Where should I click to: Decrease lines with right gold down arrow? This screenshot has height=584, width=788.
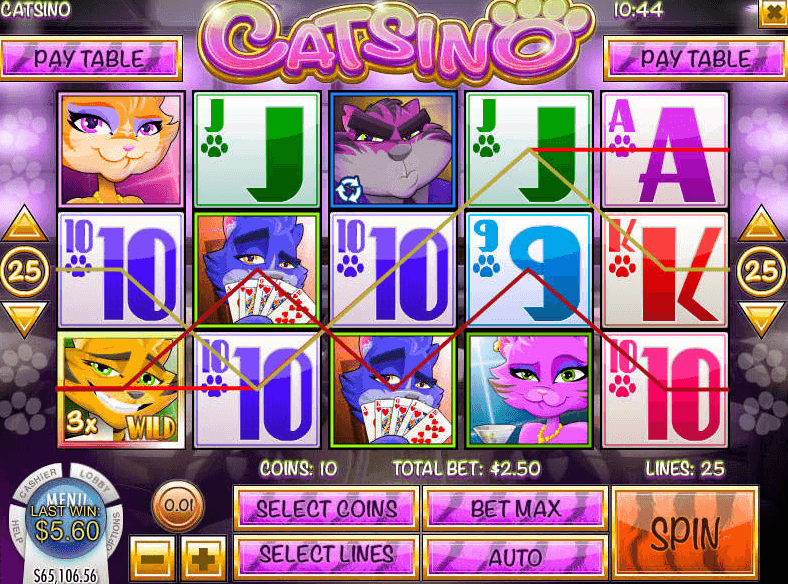point(762,319)
